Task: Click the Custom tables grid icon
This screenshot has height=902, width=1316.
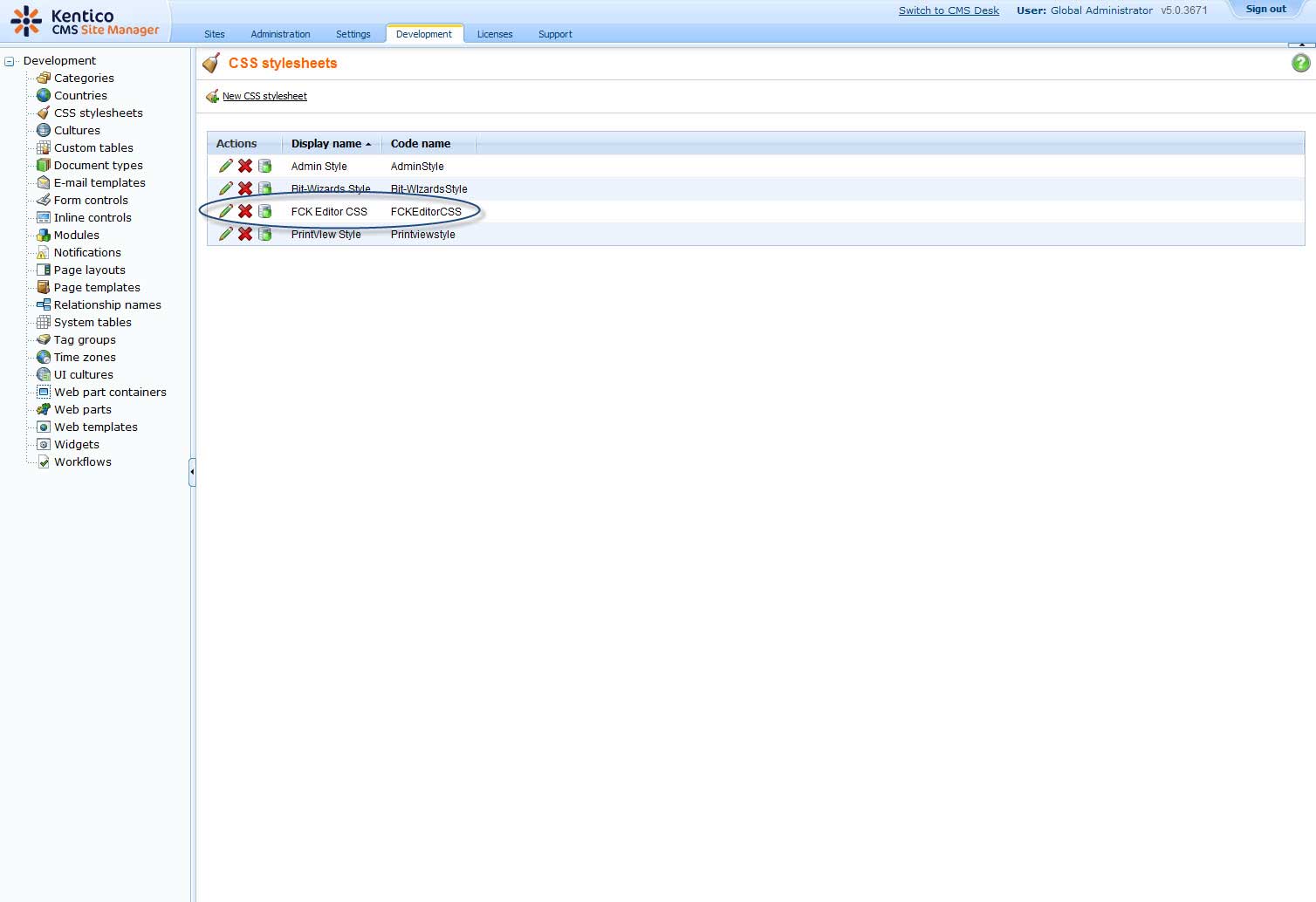Action: pos(44,147)
